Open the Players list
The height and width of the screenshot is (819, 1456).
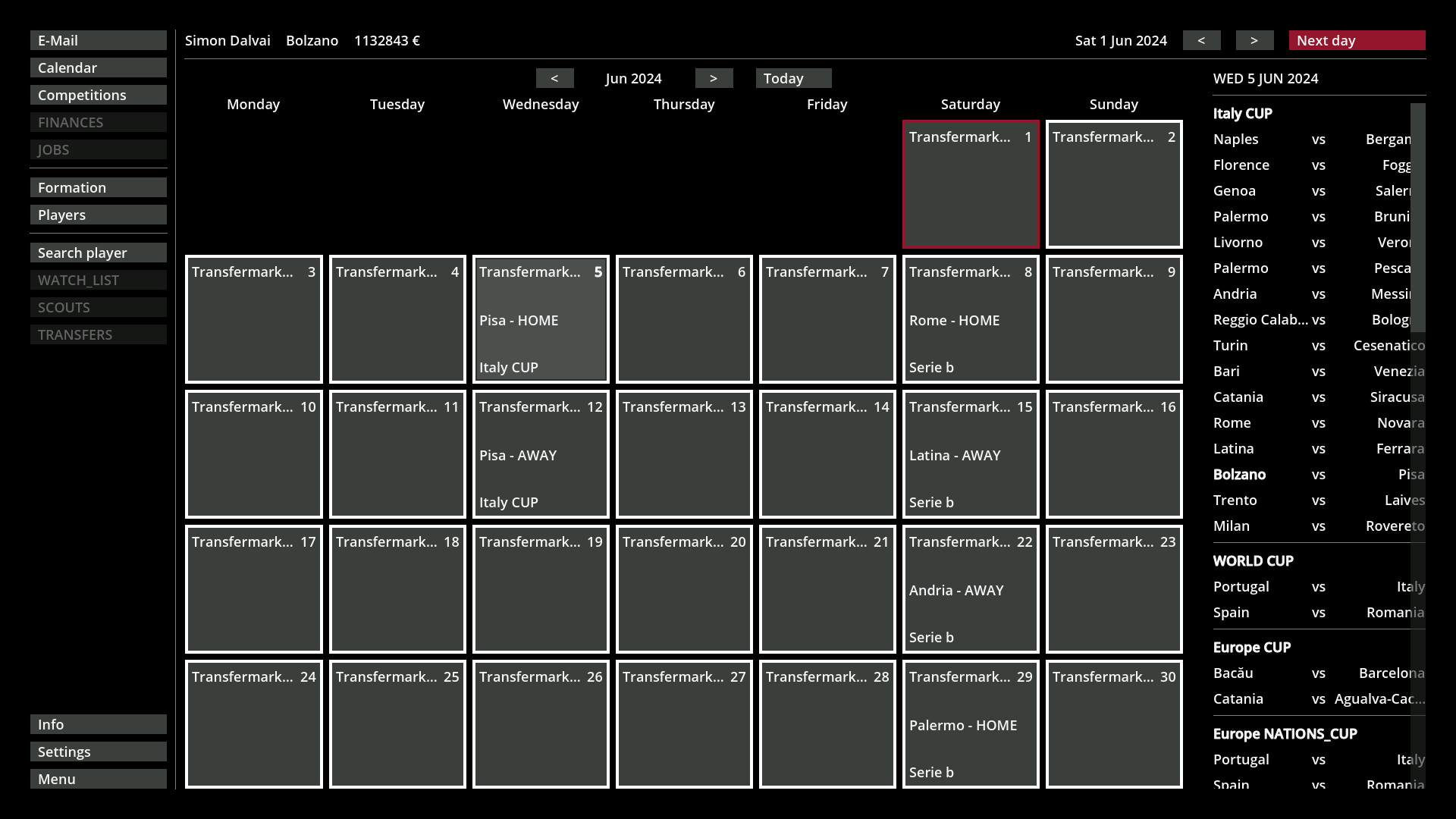coord(99,215)
